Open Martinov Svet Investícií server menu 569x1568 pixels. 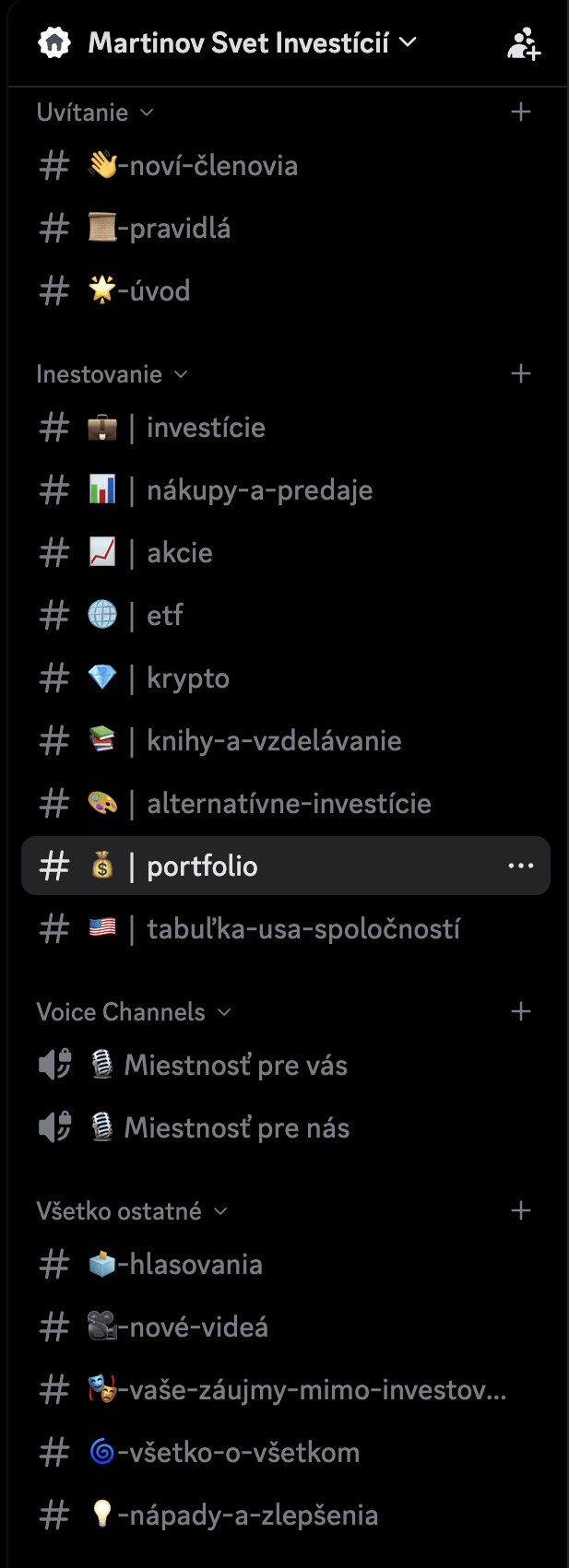click(x=252, y=43)
